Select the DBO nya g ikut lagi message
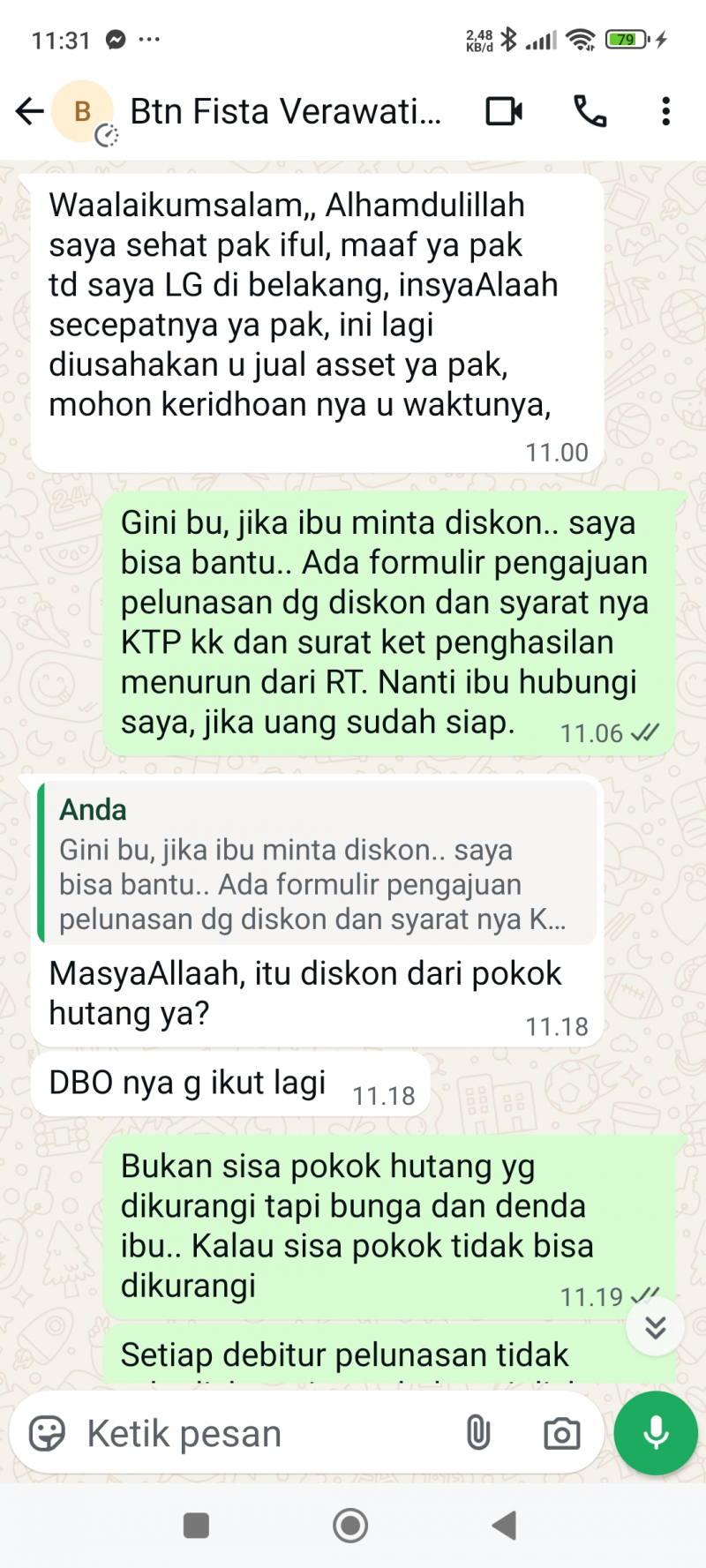This screenshot has width=706, height=1568. (x=230, y=1084)
